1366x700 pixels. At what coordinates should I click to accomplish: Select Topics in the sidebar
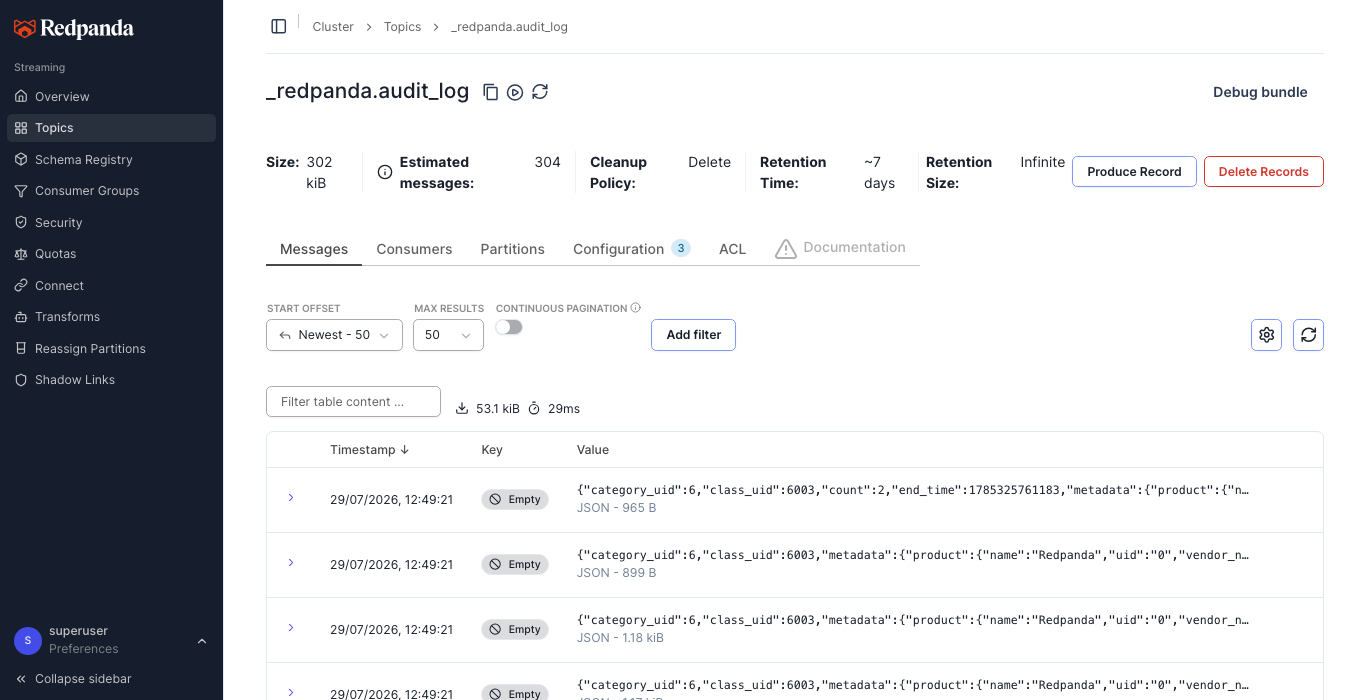[111, 128]
